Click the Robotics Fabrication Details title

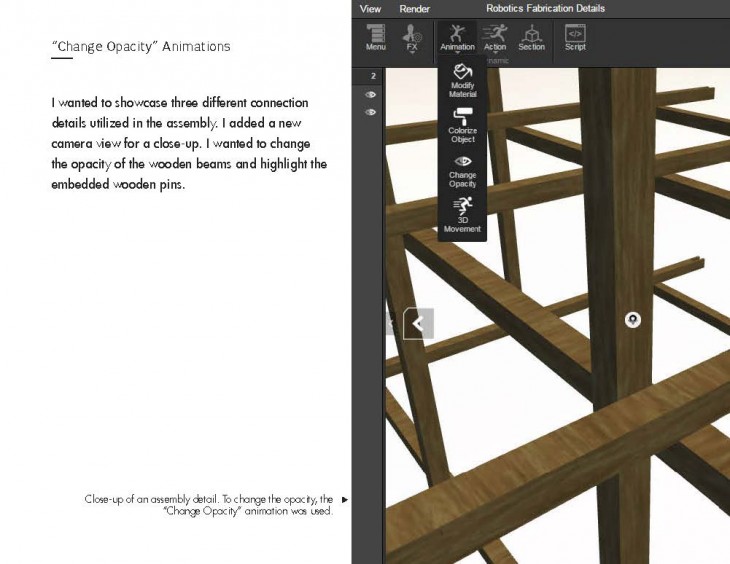[x=545, y=9]
